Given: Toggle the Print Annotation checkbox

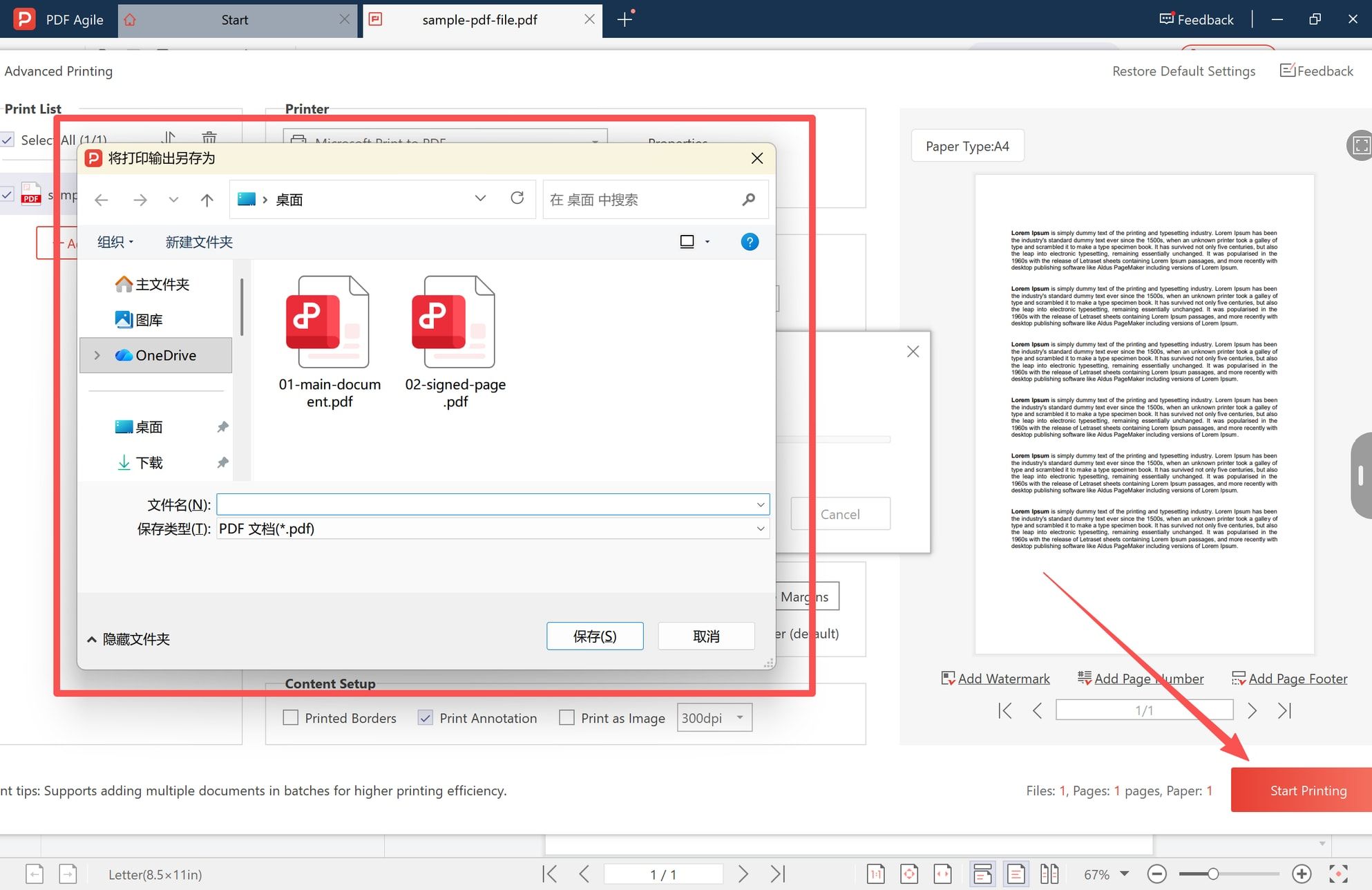Looking at the screenshot, I should point(426,718).
